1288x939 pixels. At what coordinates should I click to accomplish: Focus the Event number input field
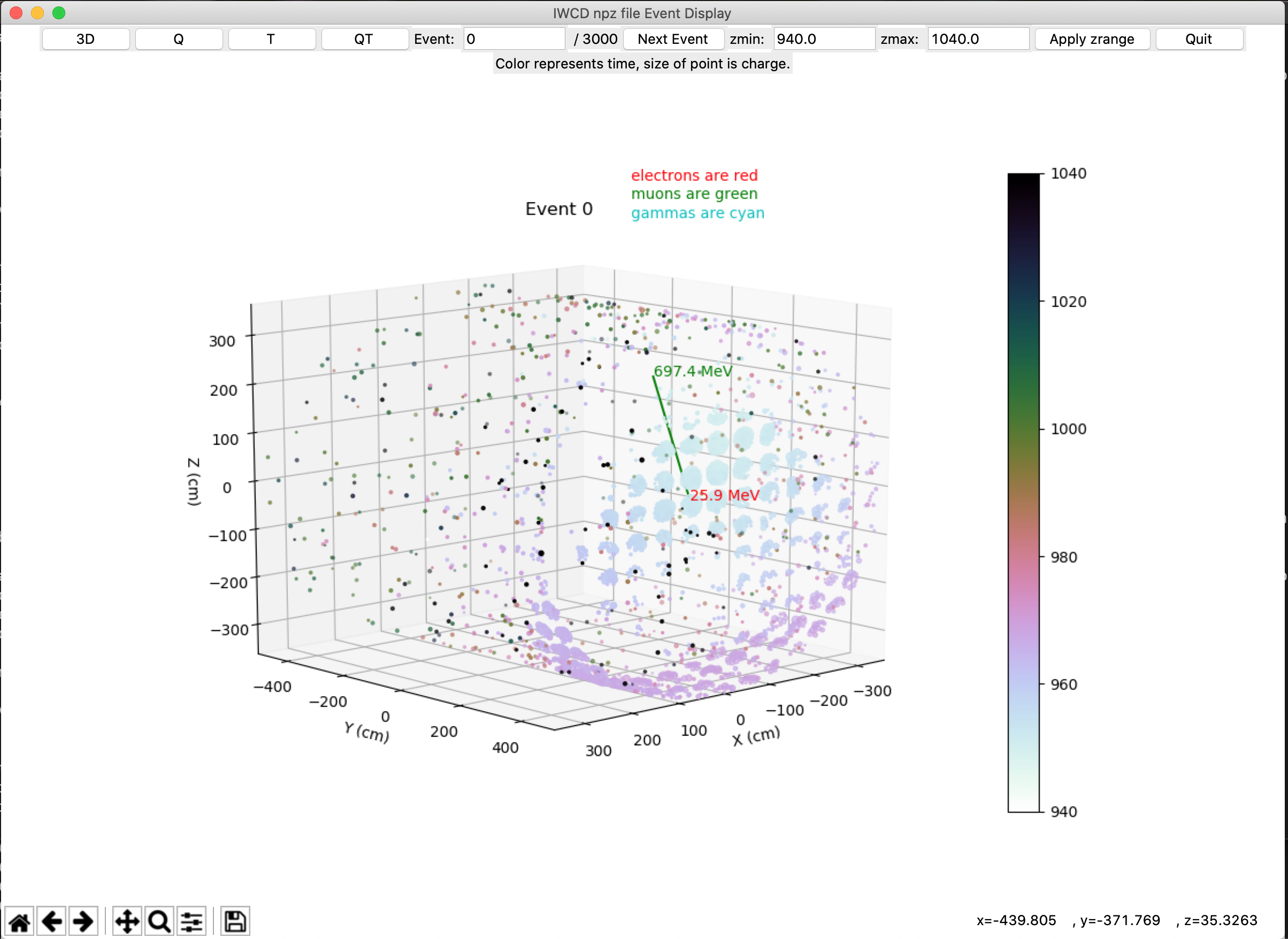click(x=514, y=39)
